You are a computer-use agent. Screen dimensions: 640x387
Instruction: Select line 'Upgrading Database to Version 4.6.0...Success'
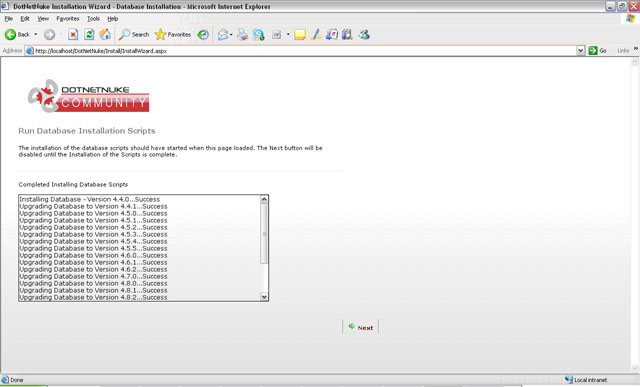click(x=93, y=255)
